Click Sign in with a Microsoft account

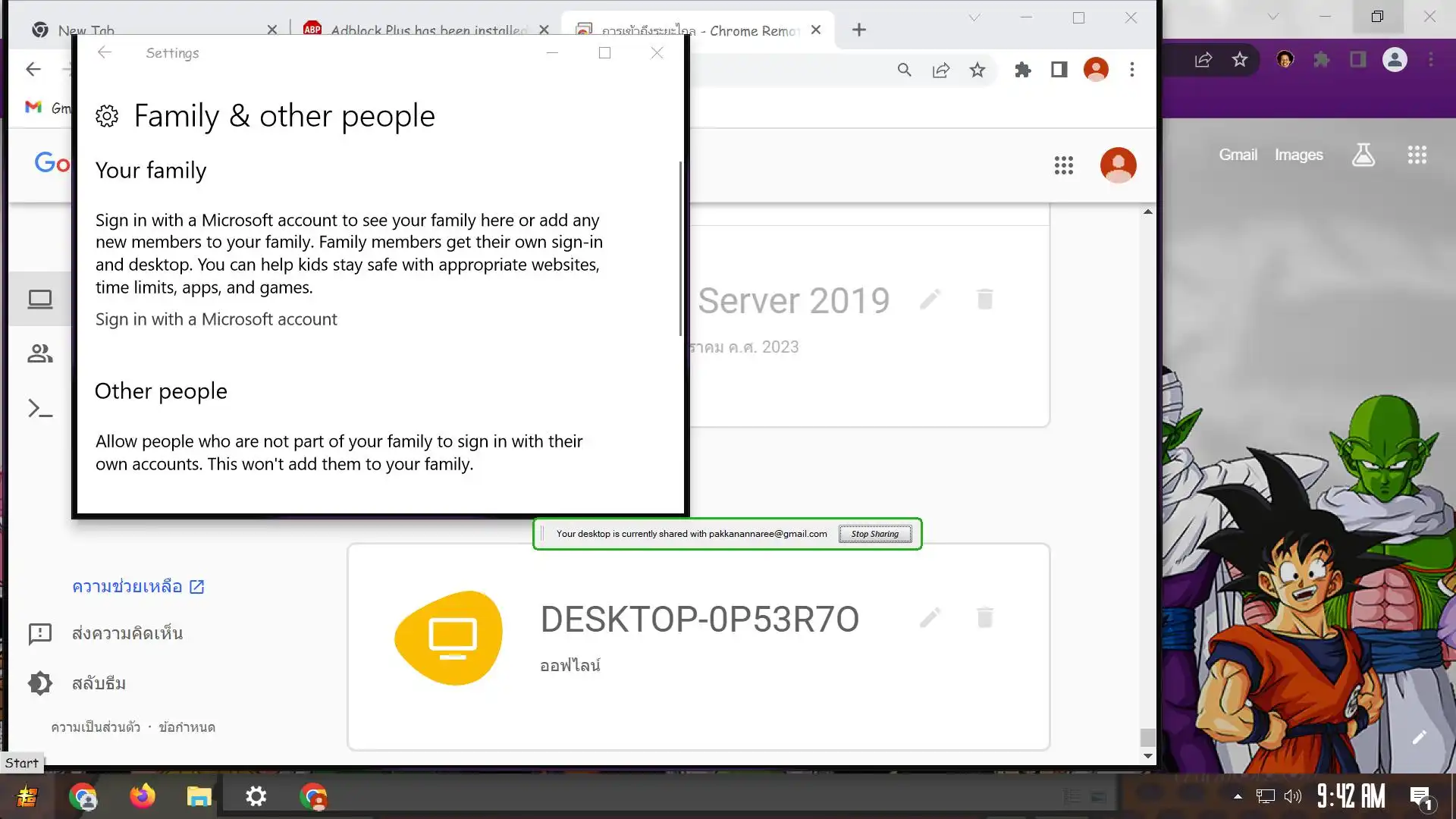[216, 320]
